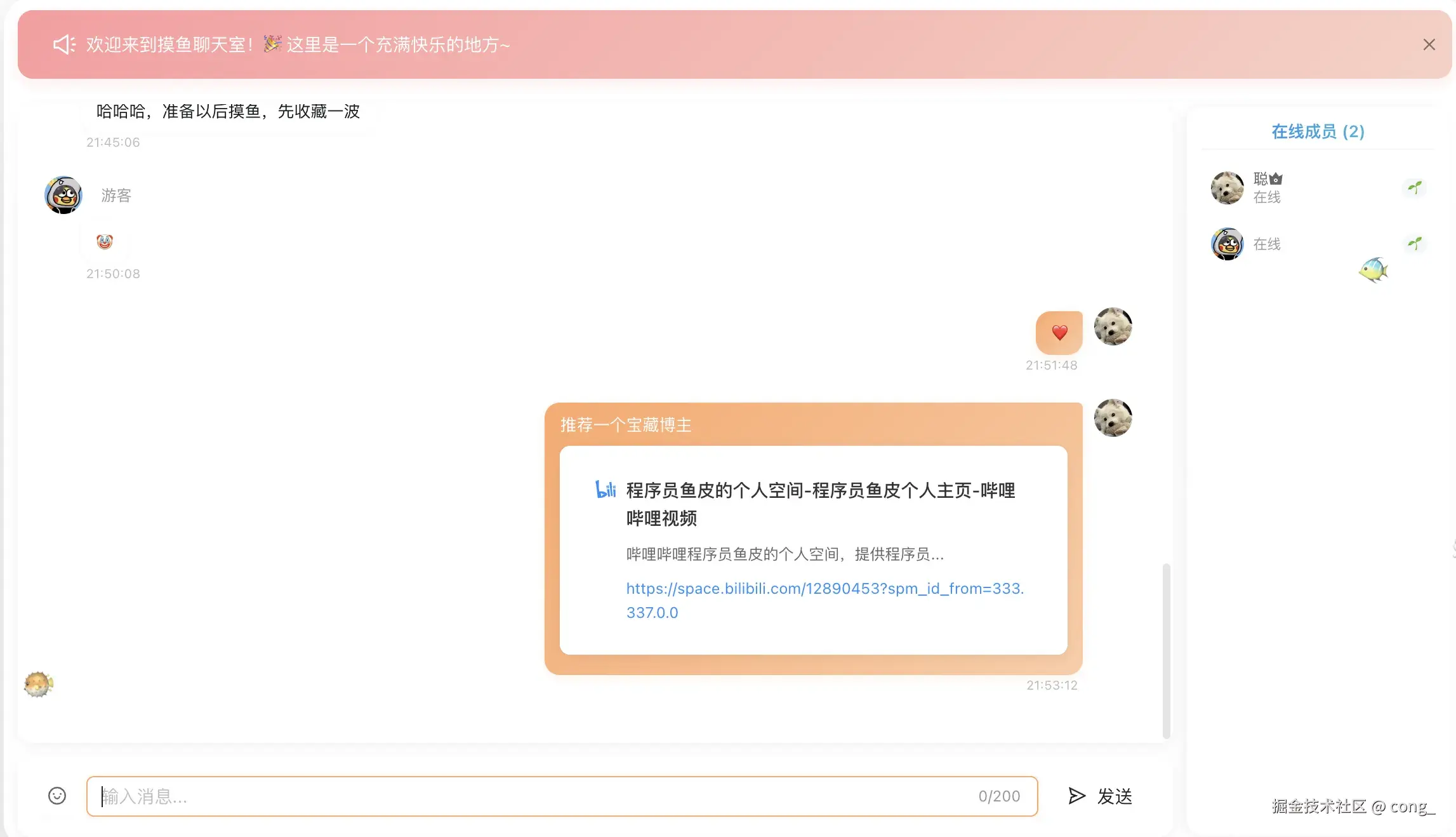Close the welcome announcement banner
Viewport: 1456px width, 837px height.
(x=1429, y=44)
